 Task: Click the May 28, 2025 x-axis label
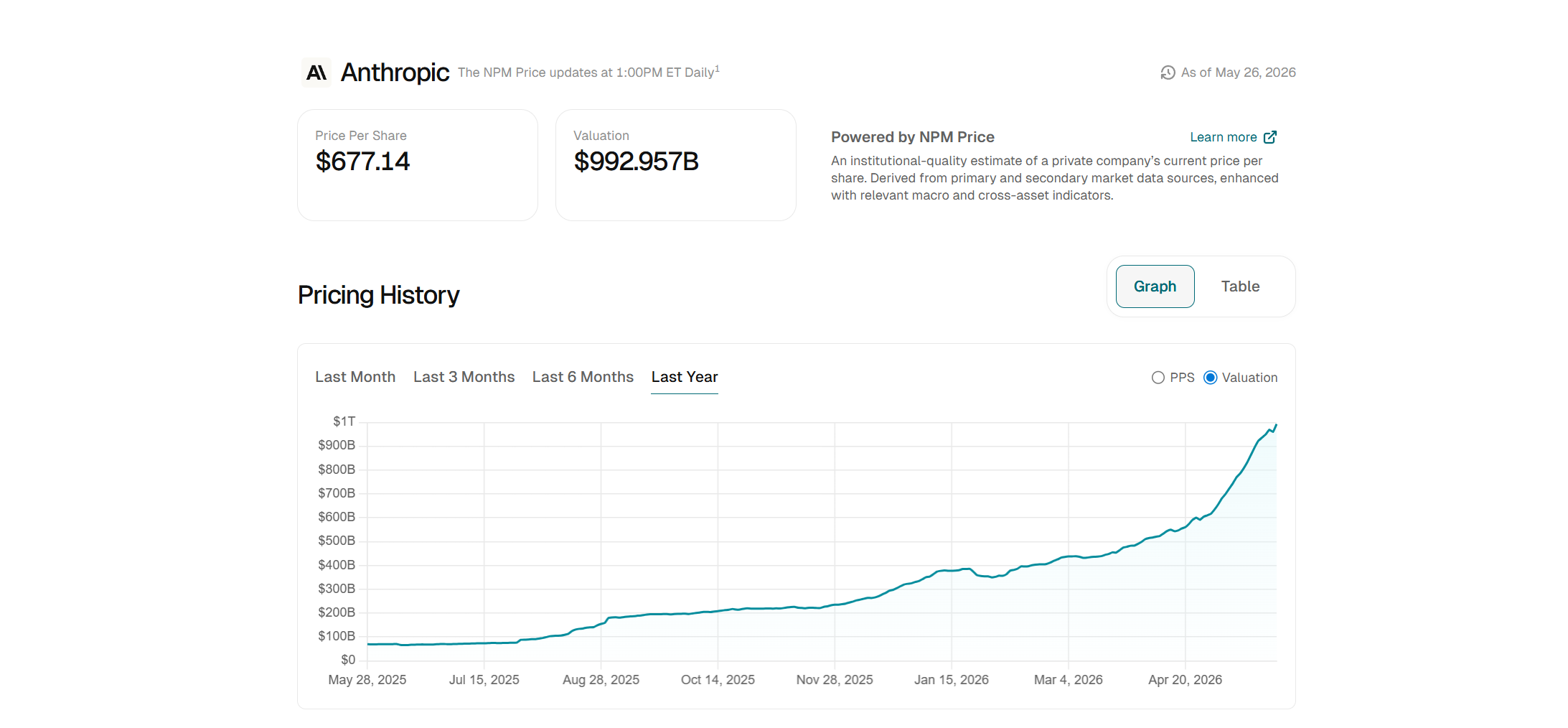coord(367,680)
